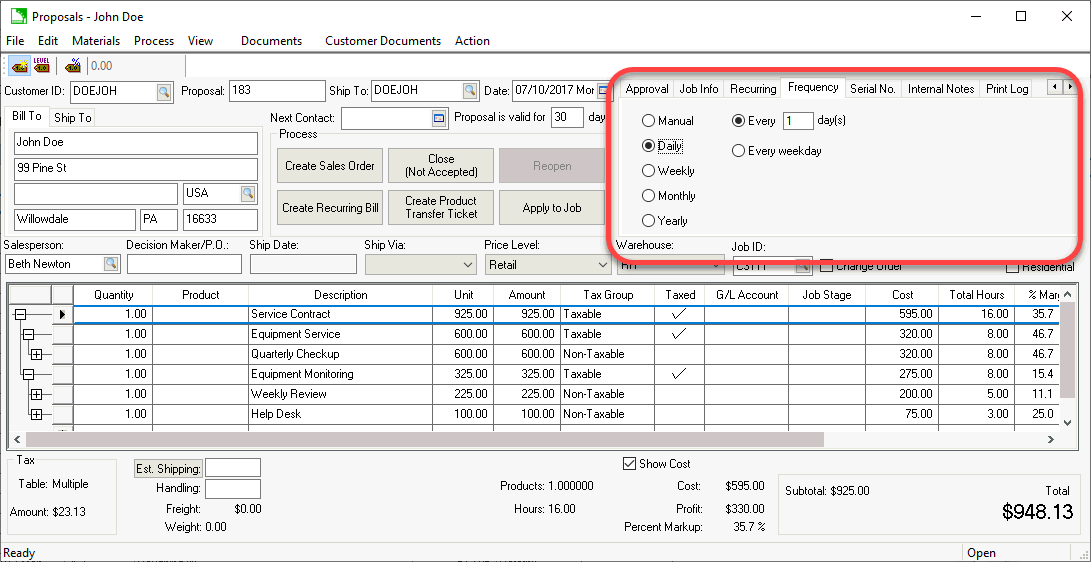Toggle the Show Cost checkbox
Image resolution: width=1091 pixels, height=562 pixels.
(x=629, y=464)
